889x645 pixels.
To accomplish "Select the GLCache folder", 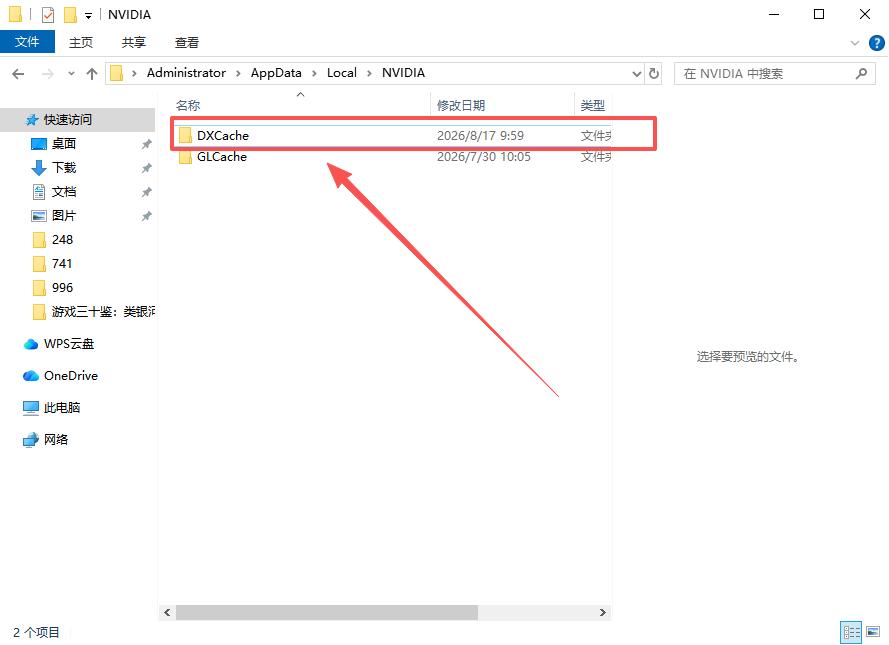I will (x=222, y=157).
